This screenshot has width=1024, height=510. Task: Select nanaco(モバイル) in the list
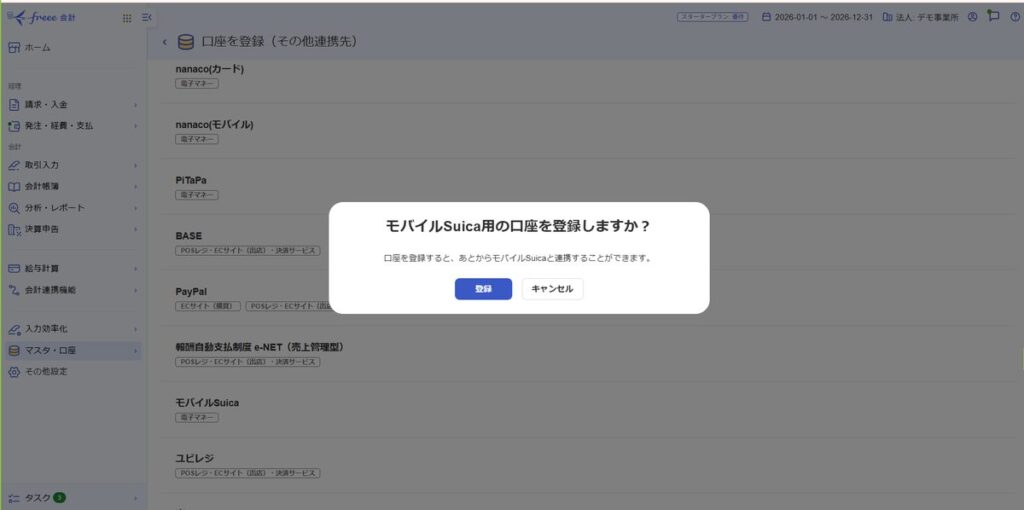click(x=214, y=125)
